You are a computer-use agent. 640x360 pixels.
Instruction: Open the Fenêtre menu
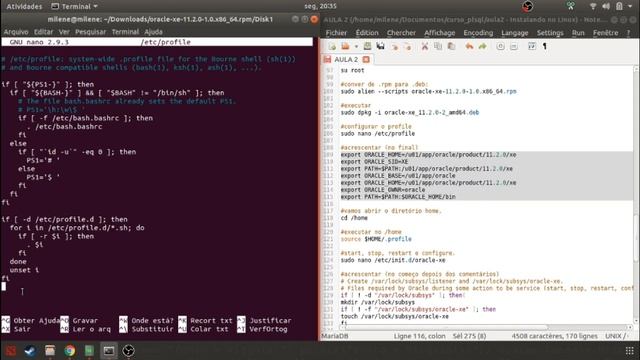pyautogui.click(x=605, y=33)
